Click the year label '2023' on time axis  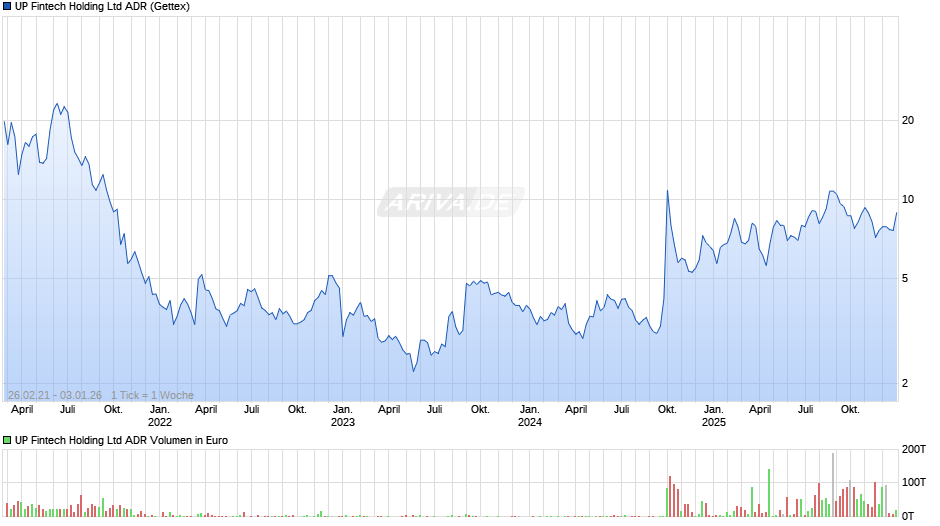click(x=343, y=422)
